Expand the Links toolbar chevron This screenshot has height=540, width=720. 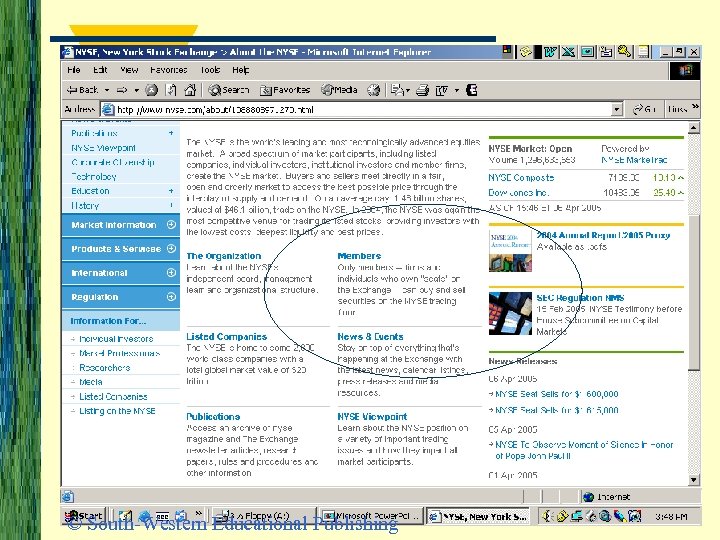695,107
